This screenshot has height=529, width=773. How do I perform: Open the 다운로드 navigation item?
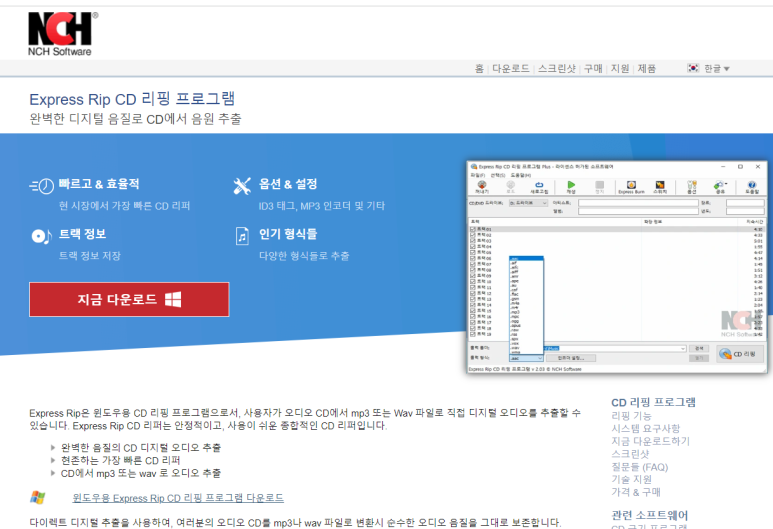coord(511,69)
